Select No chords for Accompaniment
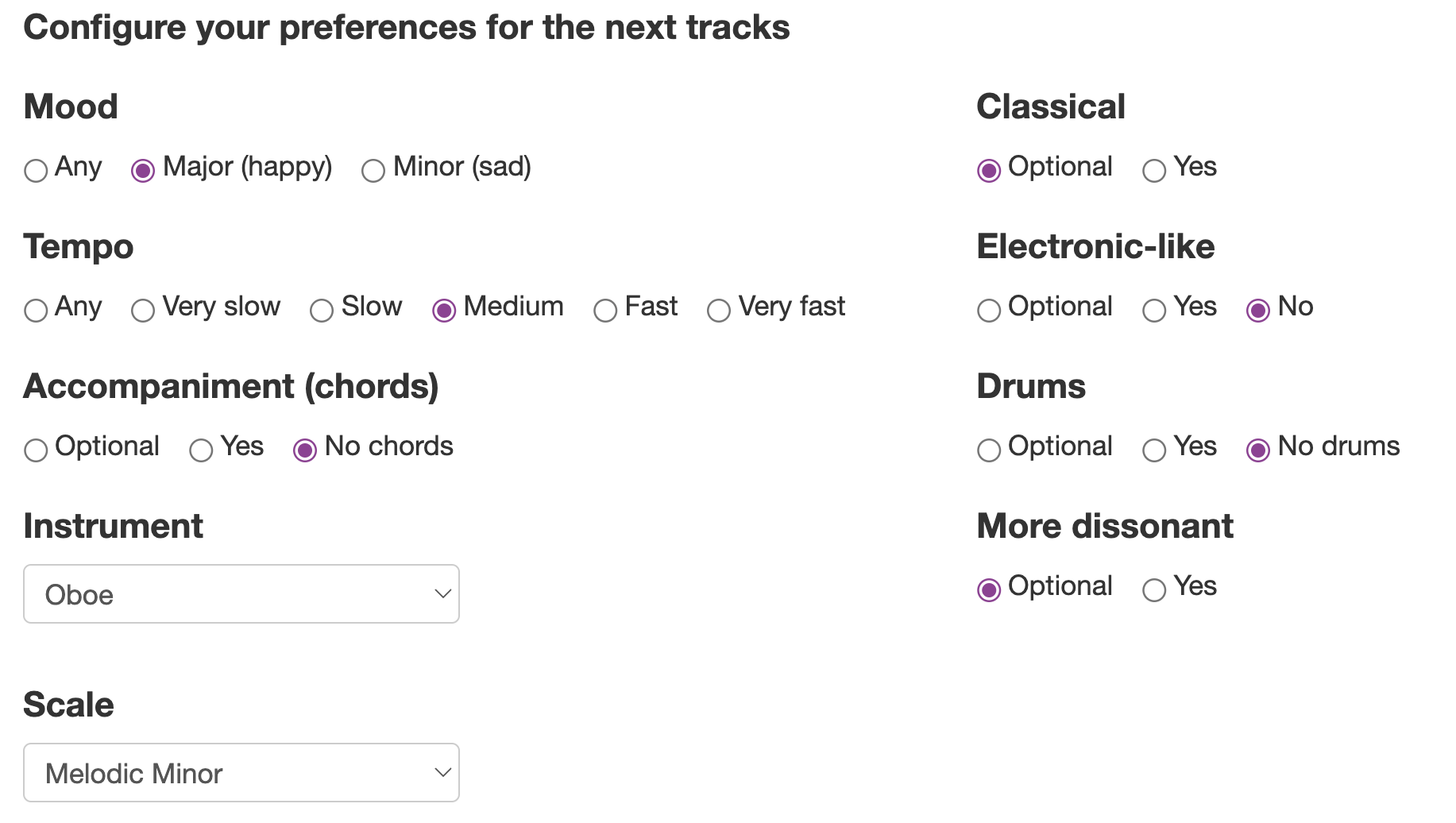This screenshot has width=1456, height=823. 305,450
